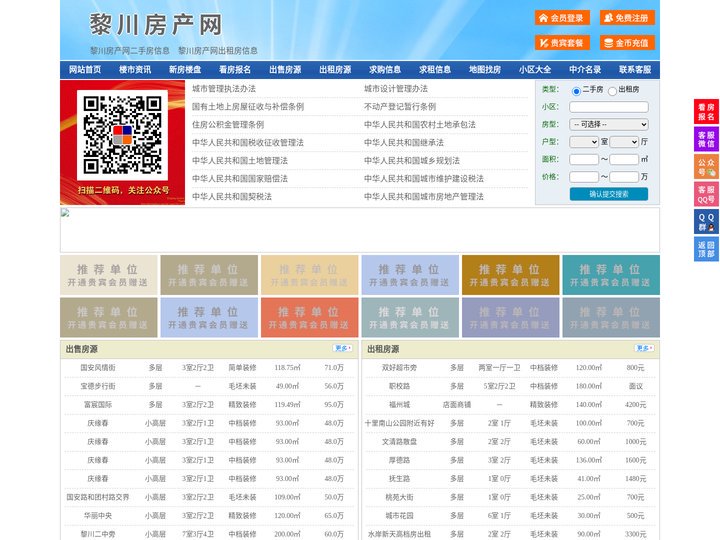720x540 pixels.
Task: Open the 厅 count dropdown
Action: pyautogui.click(x=624, y=142)
